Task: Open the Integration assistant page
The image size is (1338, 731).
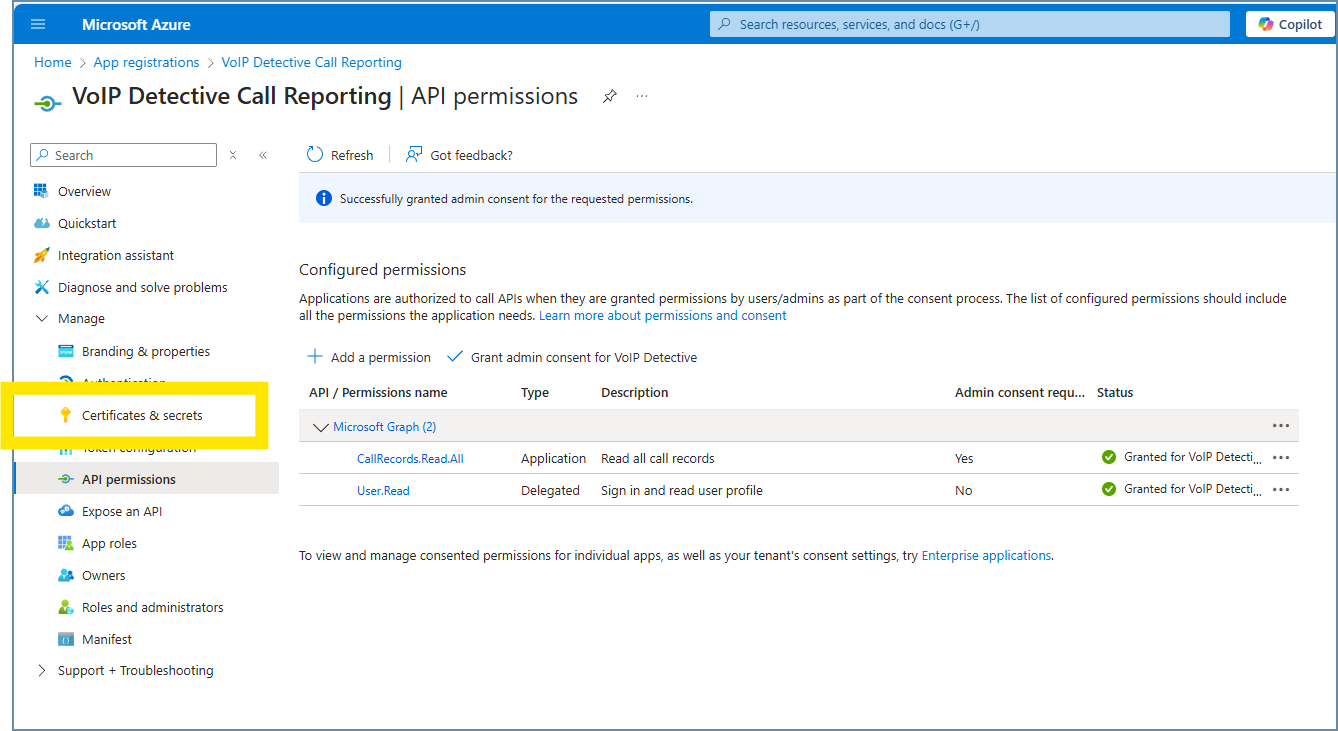Action: point(116,255)
